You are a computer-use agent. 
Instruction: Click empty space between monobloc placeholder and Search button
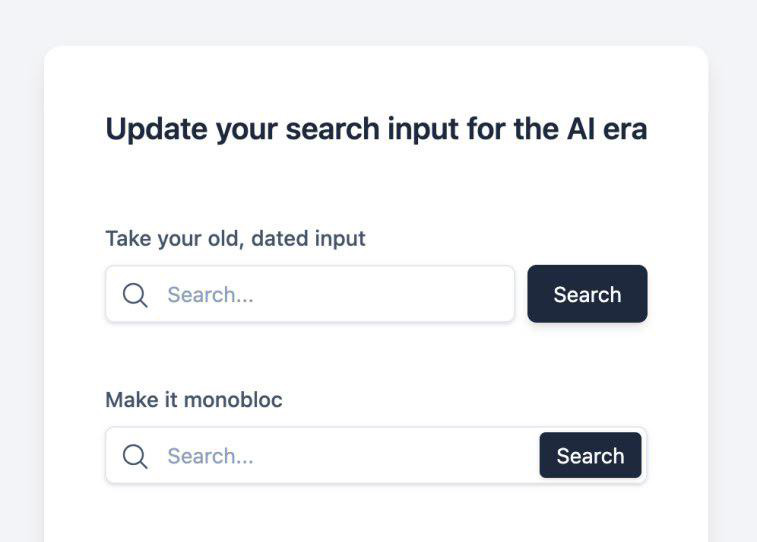(x=400, y=457)
